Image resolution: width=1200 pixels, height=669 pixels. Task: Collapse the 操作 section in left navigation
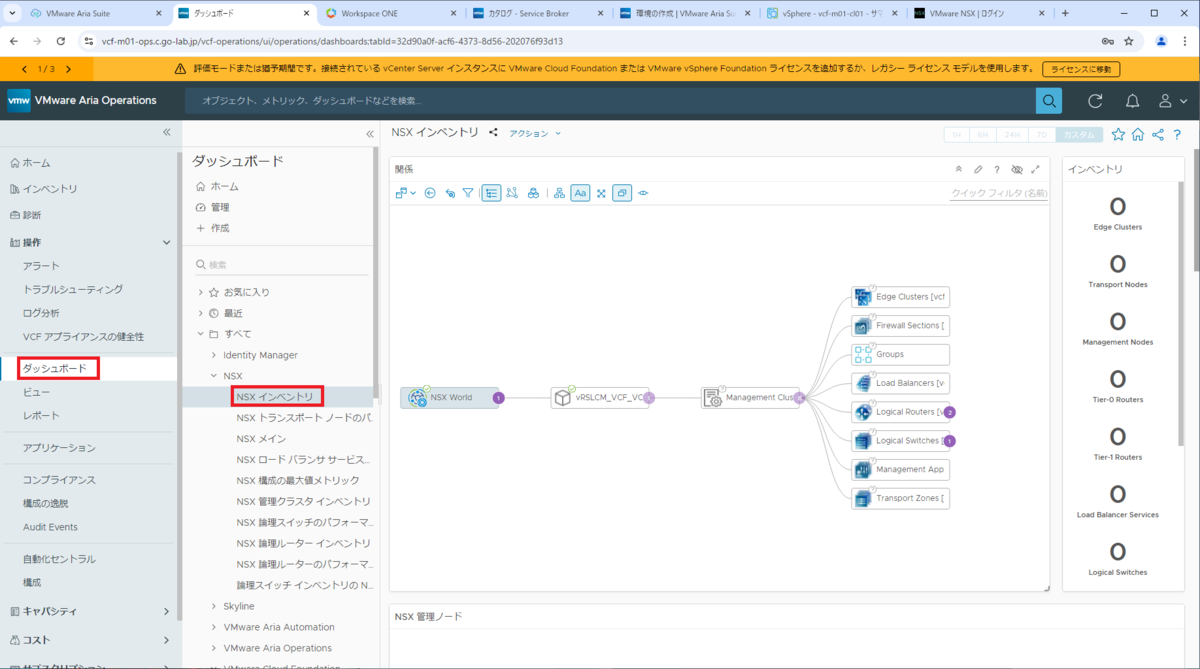click(167, 242)
